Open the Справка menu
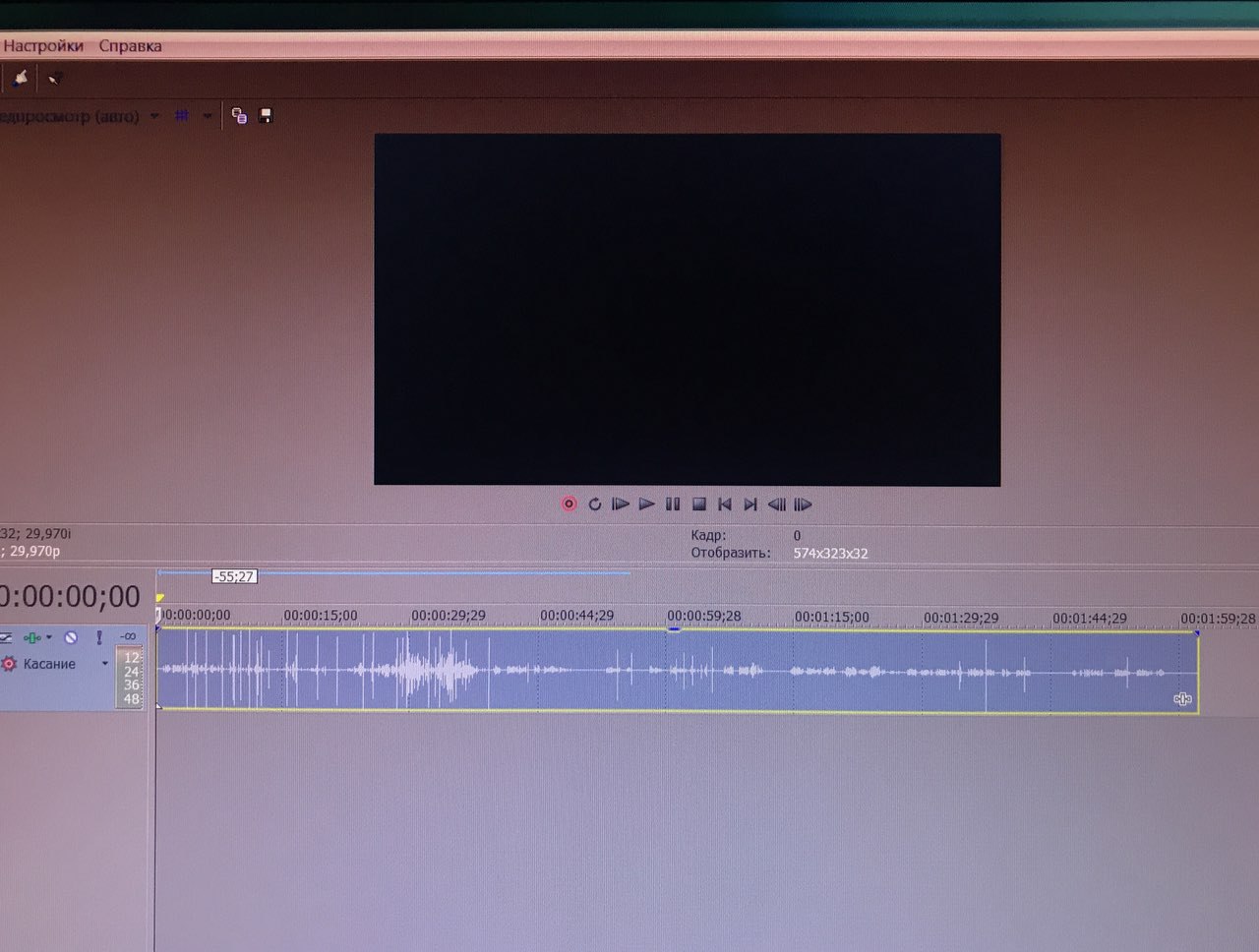 [130, 45]
